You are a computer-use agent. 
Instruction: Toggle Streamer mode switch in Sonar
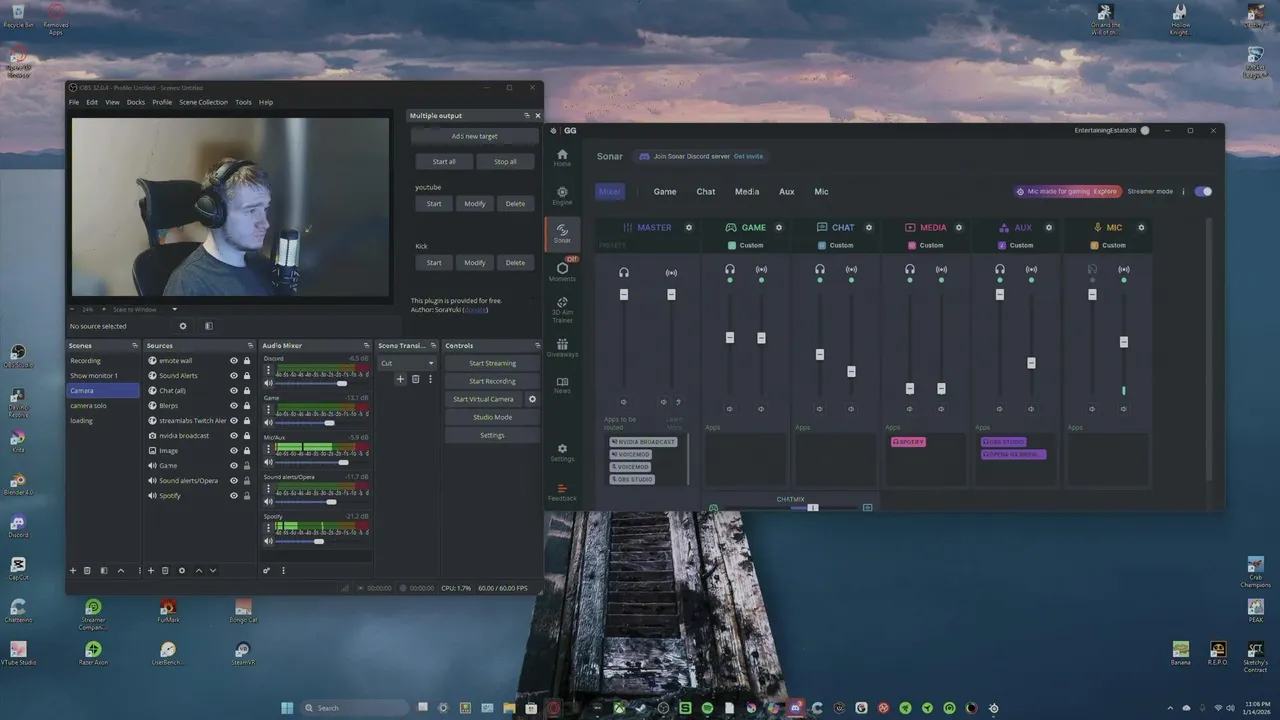tap(1203, 191)
